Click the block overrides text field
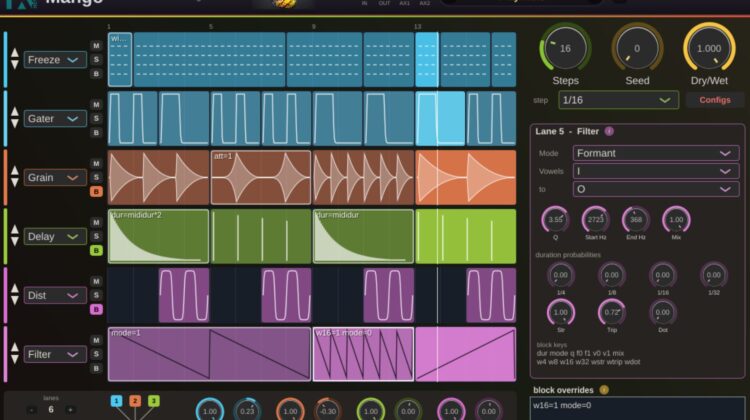This screenshot has height=420, width=750. [x=638, y=408]
